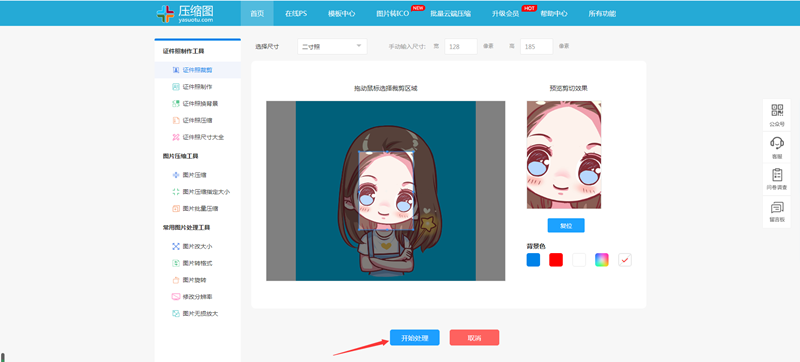
Task: Choose the white background color swatch
Action: point(579,260)
